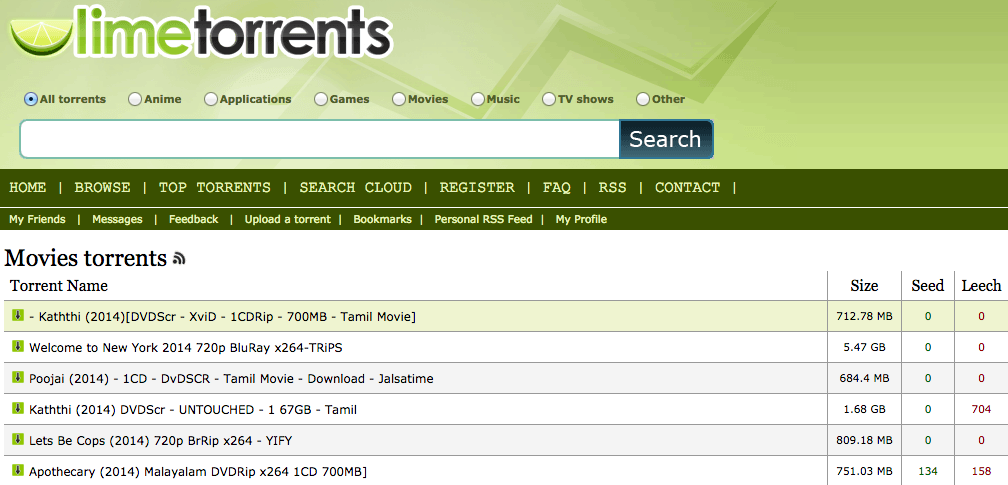Open My Friends link
The height and width of the screenshot is (485, 1008).
pyautogui.click(x=37, y=219)
